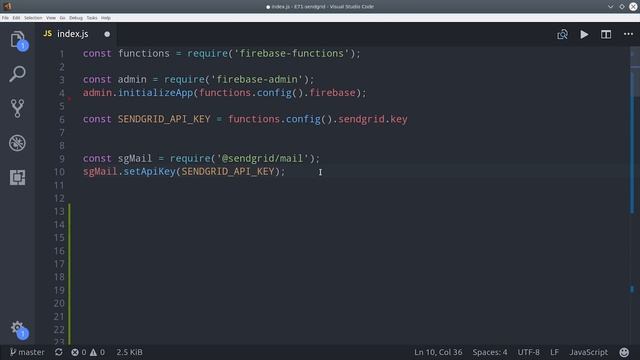The width and height of the screenshot is (640, 360).
Task: Open the Tasks menu
Action: (92, 18)
